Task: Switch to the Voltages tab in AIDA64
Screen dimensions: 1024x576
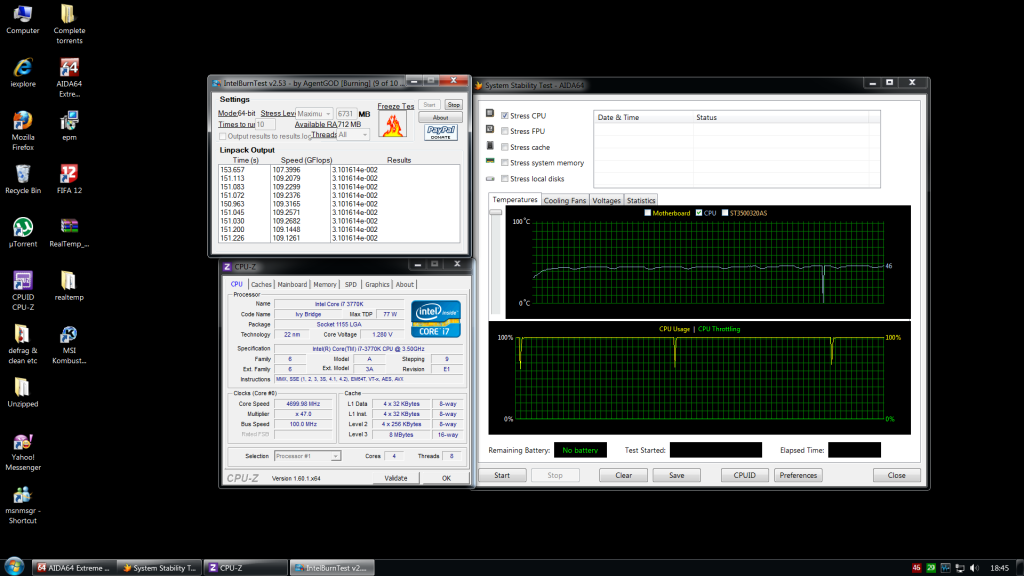Action: tap(606, 200)
